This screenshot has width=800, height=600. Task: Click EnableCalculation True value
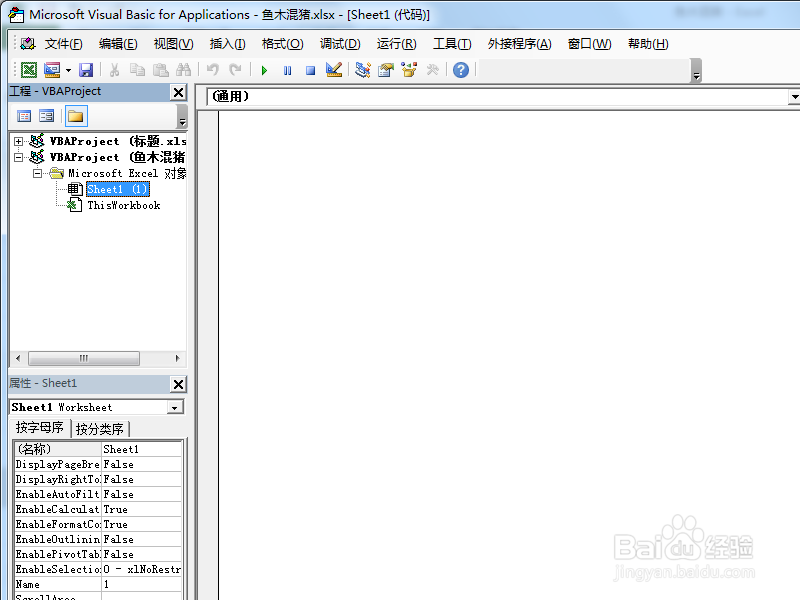pyautogui.click(x=142, y=509)
